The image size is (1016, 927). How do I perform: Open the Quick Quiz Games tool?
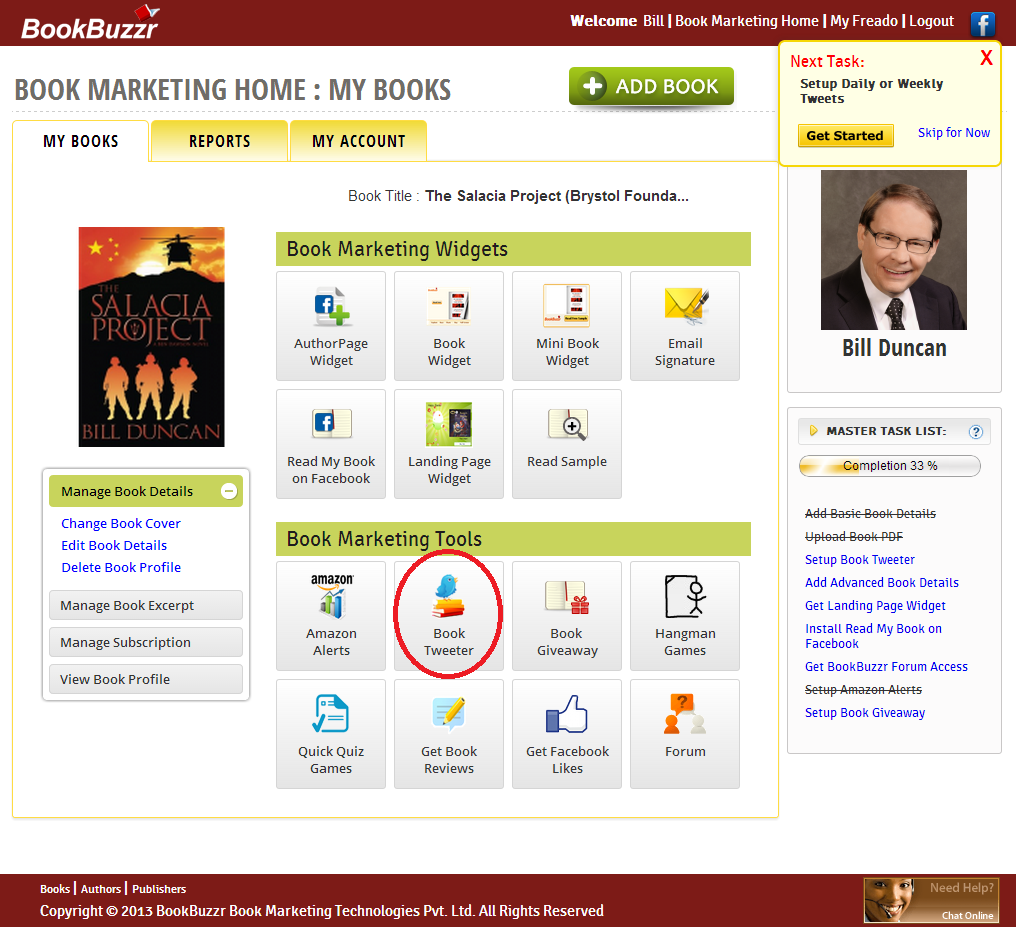coord(330,734)
